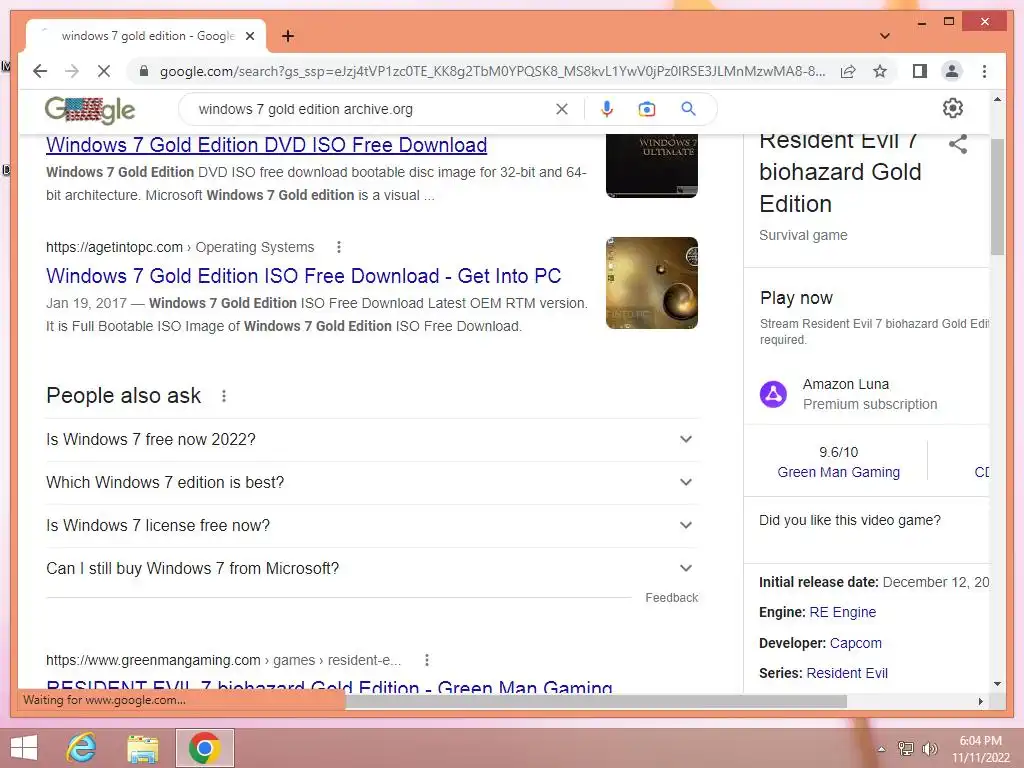Open the Chrome side panel icon
The width and height of the screenshot is (1024, 768).
(920, 71)
